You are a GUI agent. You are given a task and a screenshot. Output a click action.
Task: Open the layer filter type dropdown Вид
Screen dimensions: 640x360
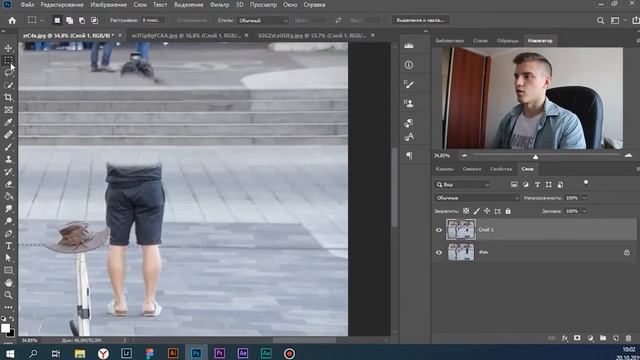(x=462, y=185)
